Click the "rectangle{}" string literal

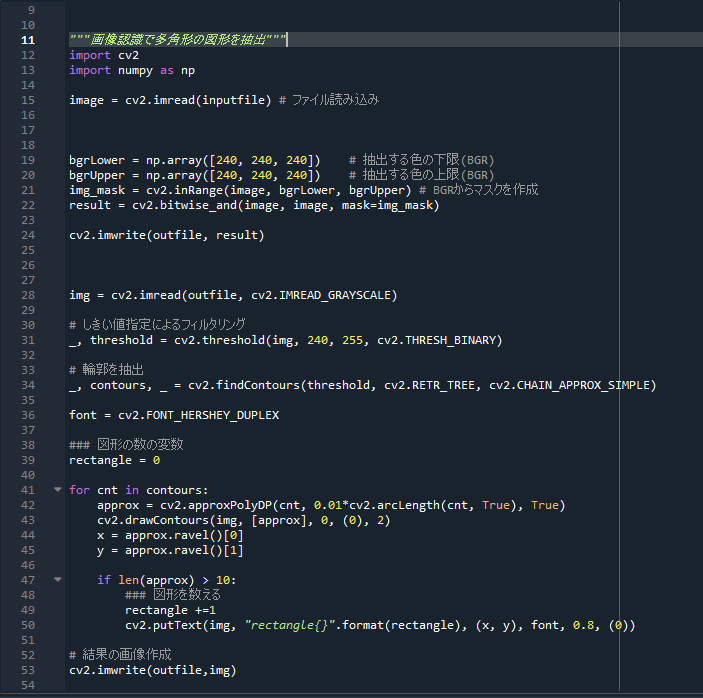[x=290, y=625]
